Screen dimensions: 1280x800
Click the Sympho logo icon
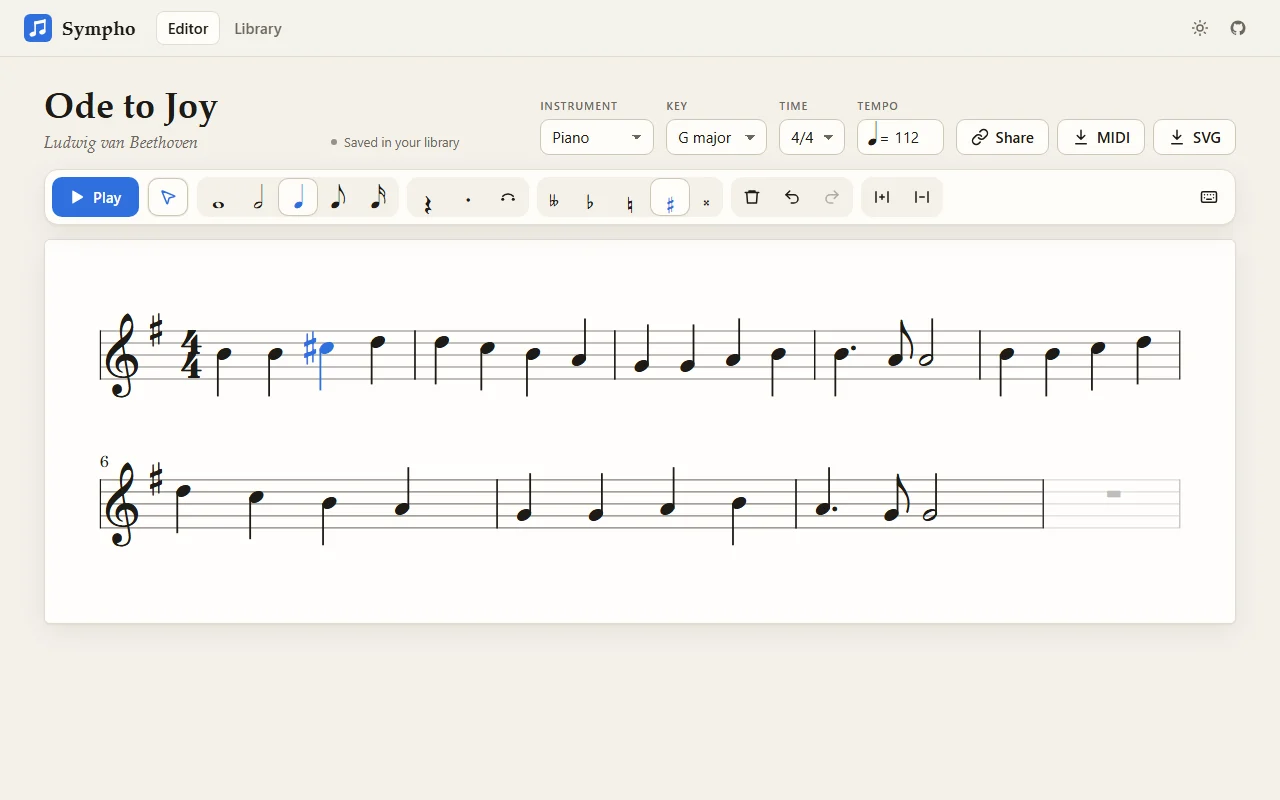[38, 28]
